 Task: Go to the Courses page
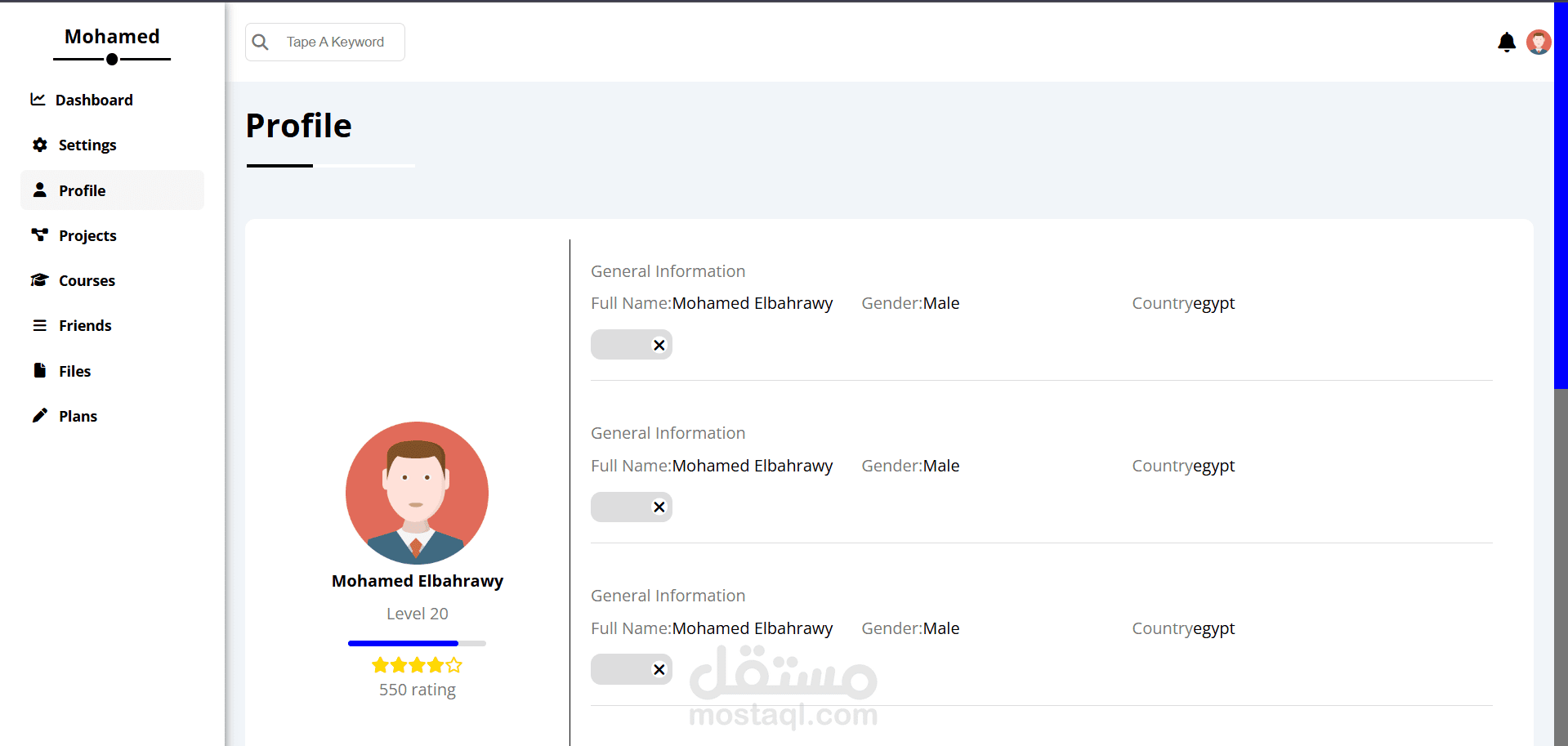tap(112, 280)
